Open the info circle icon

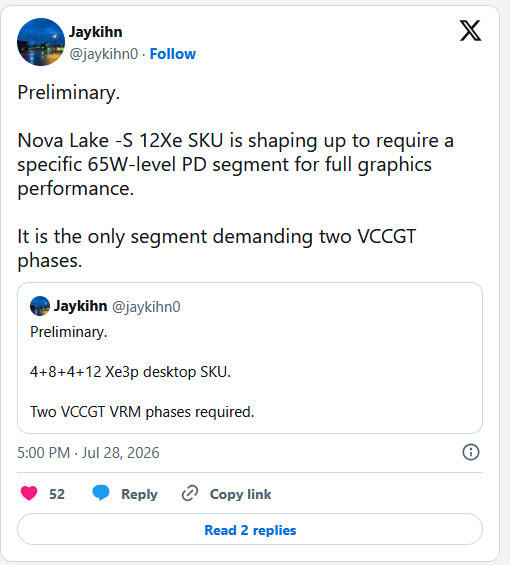471,452
